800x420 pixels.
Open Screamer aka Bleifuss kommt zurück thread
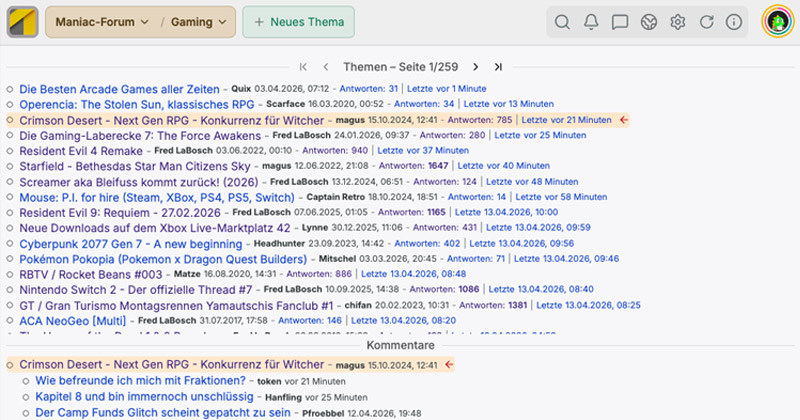139,182
